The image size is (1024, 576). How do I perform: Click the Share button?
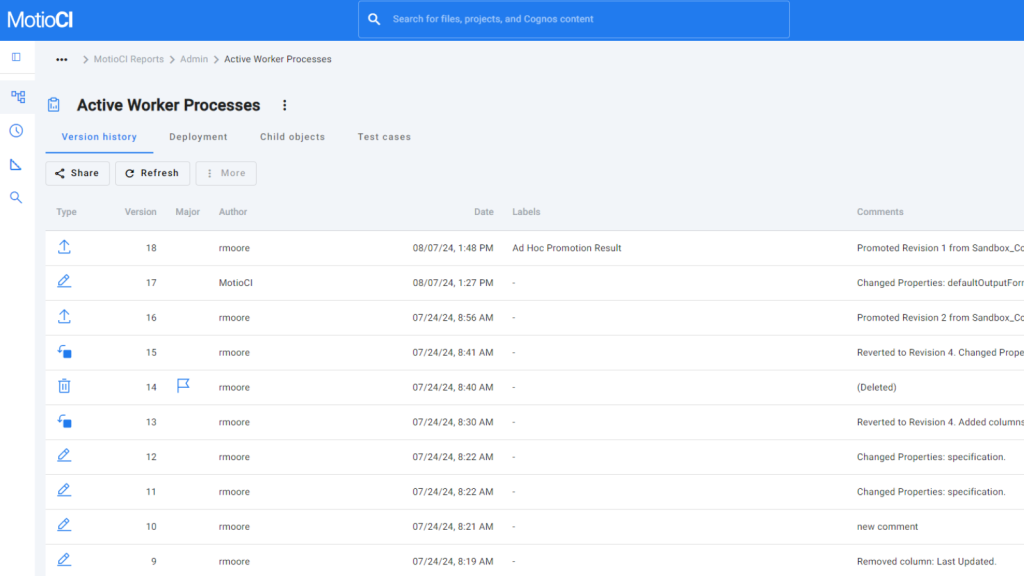point(78,173)
